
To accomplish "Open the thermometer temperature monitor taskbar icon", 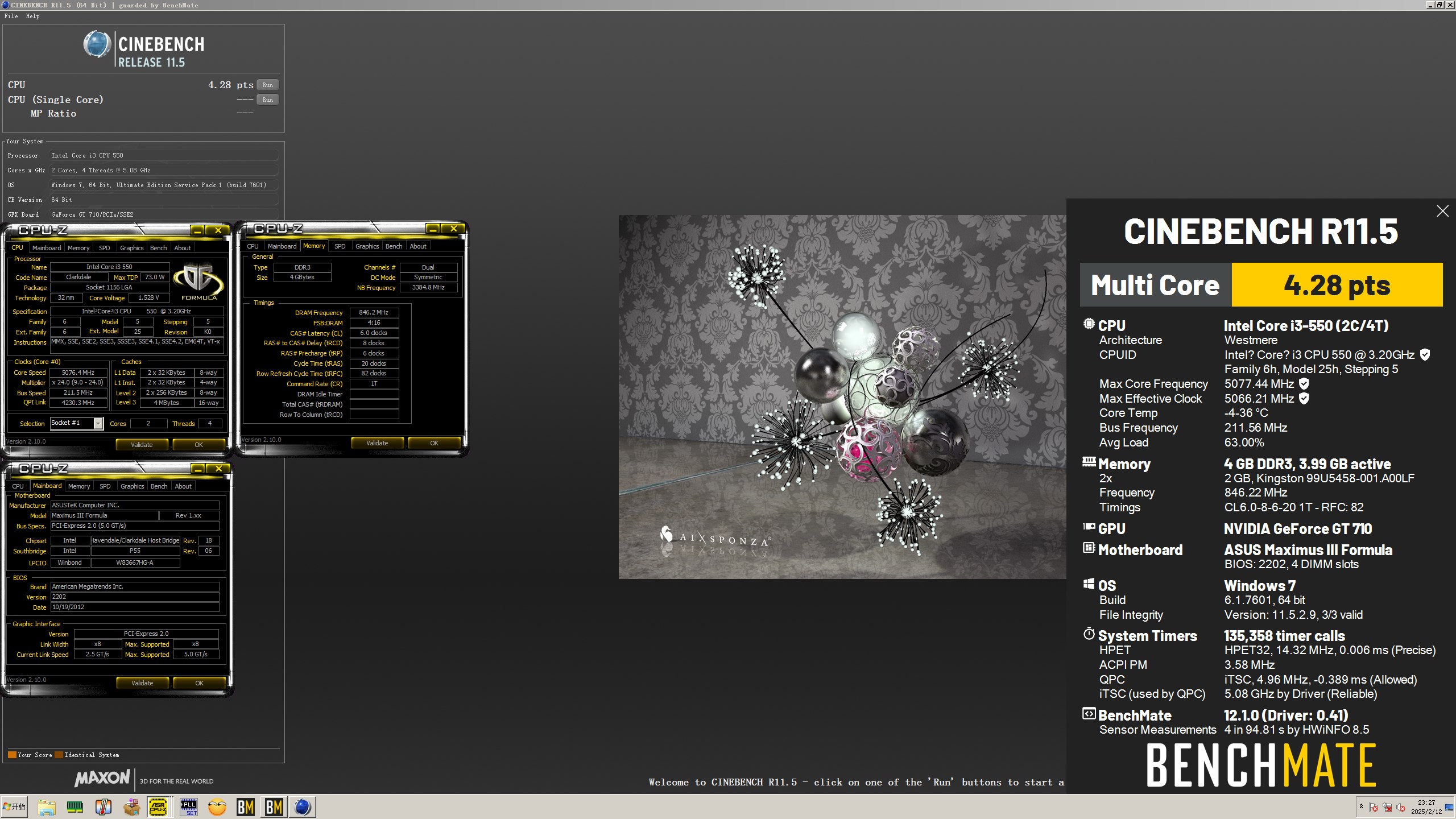I will [103, 807].
